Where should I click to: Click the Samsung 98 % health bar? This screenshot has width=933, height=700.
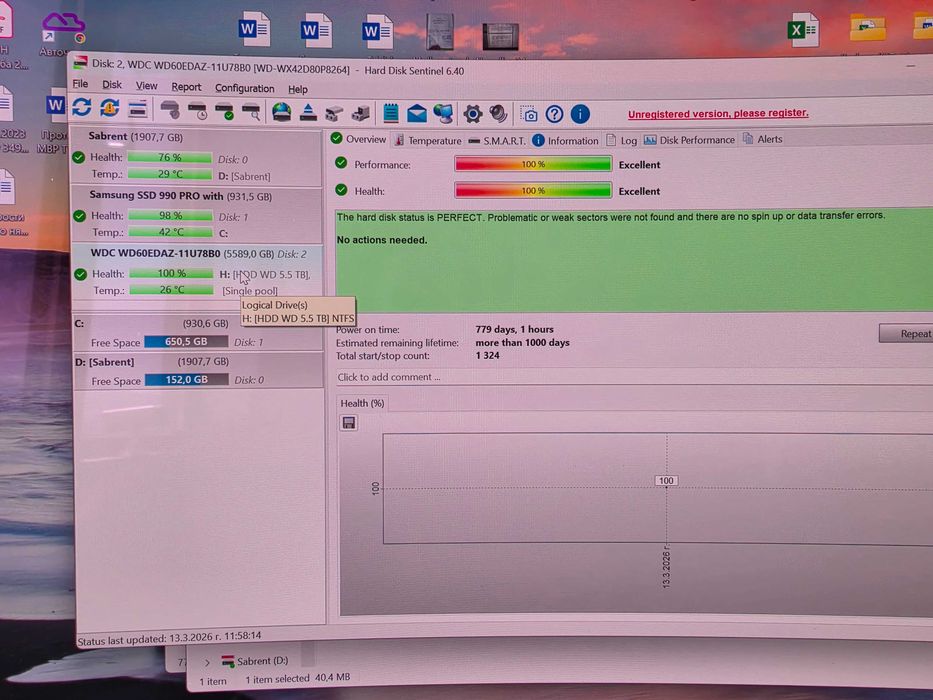pos(171,215)
